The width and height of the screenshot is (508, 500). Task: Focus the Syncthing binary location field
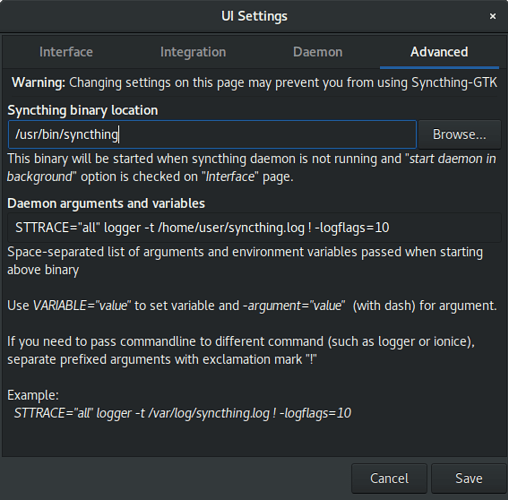tap(212, 134)
